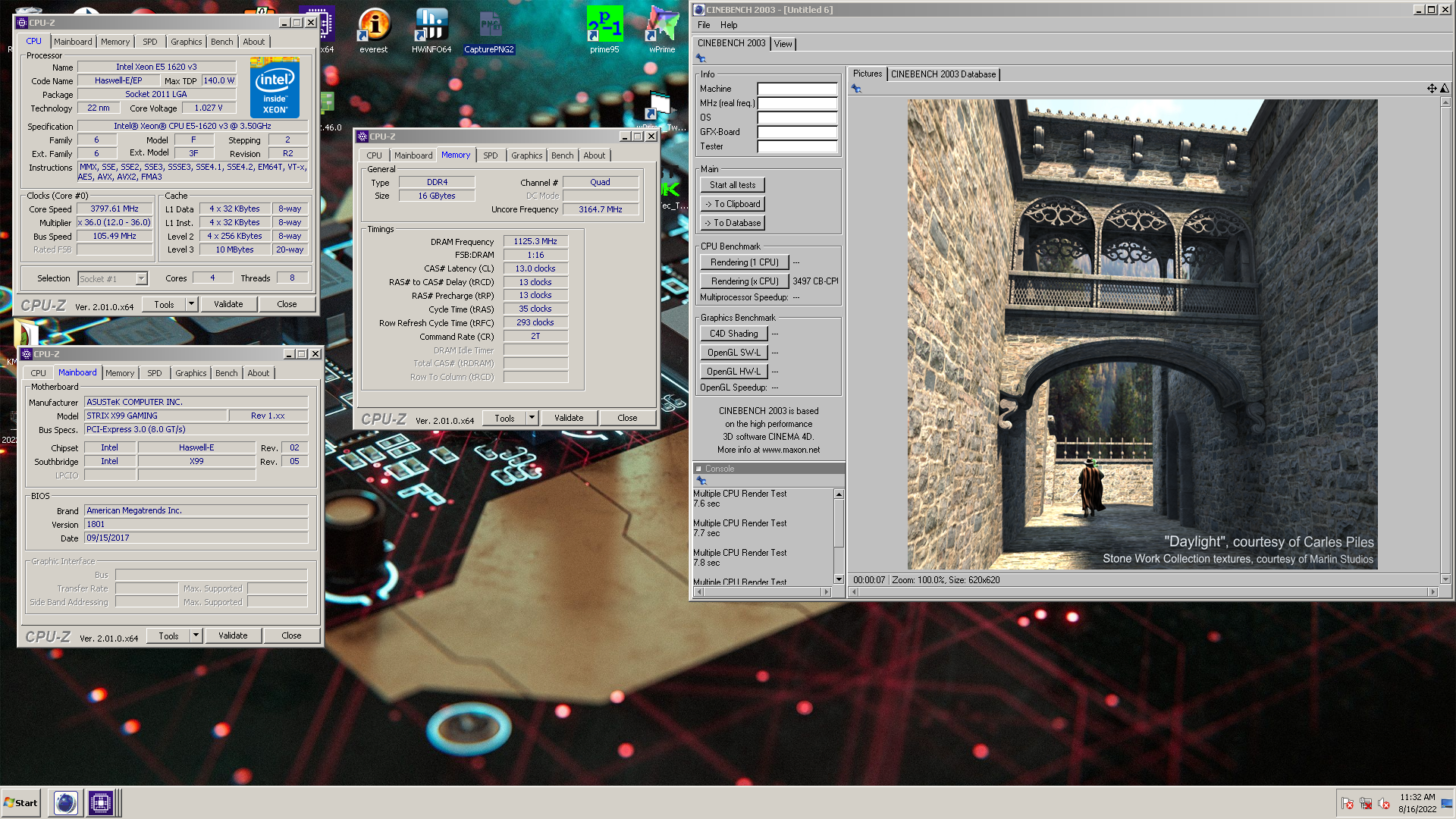
Task: Open volume tray icon
Action: (x=1384, y=803)
